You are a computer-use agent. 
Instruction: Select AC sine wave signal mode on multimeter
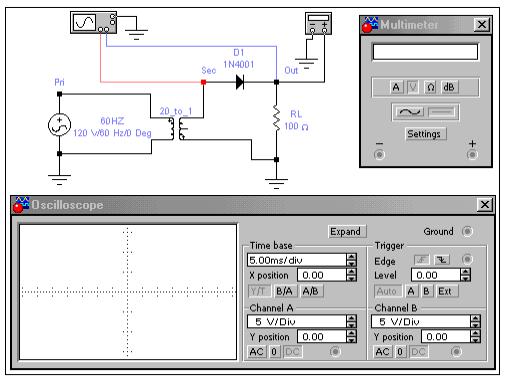pyautogui.click(x=410, y=112)
